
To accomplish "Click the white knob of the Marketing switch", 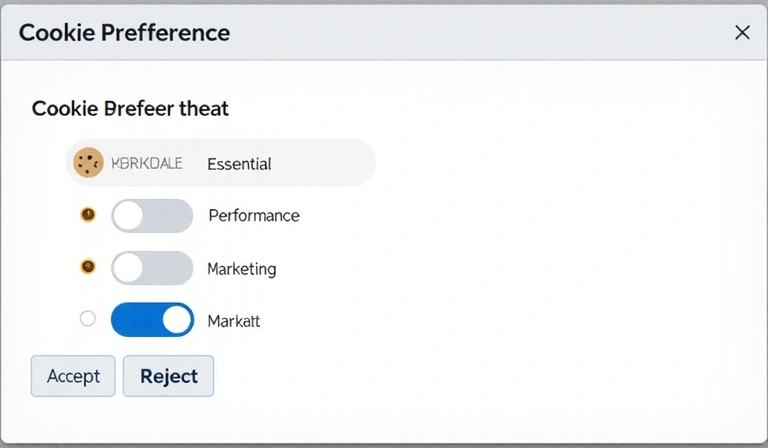I will 128,268.
